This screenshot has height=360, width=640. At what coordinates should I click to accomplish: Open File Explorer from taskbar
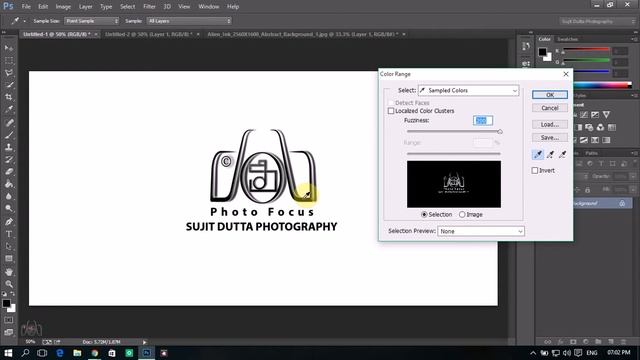[x=77, y=353]
